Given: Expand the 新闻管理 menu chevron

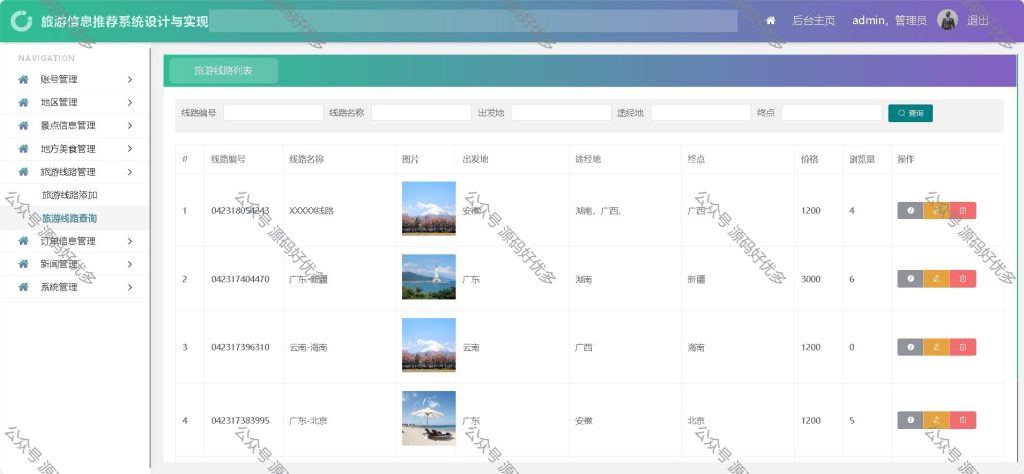Looking at the screenshot, I should click(x=130, y=264).
